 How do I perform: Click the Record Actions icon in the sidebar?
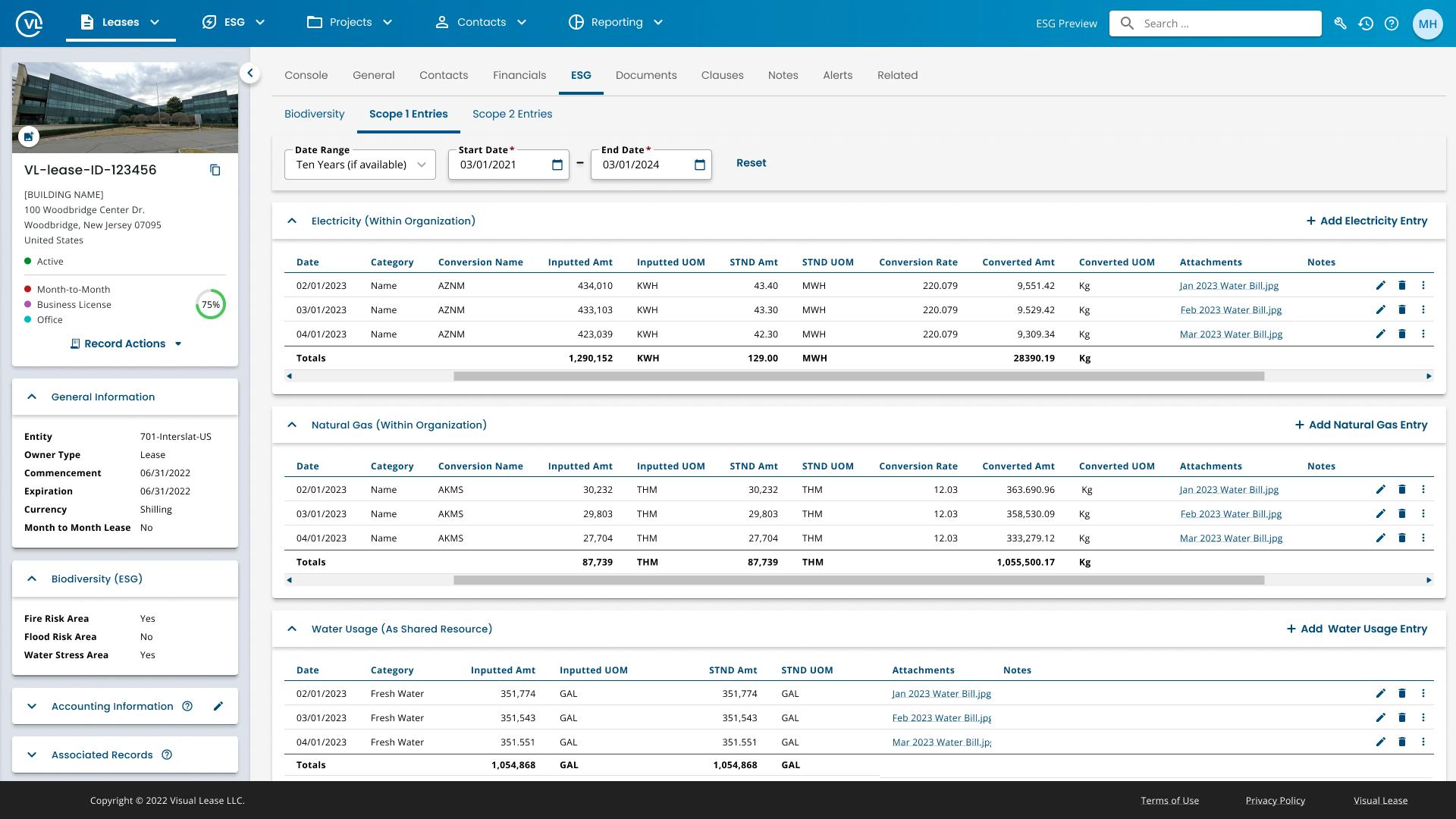pos(74,343)
